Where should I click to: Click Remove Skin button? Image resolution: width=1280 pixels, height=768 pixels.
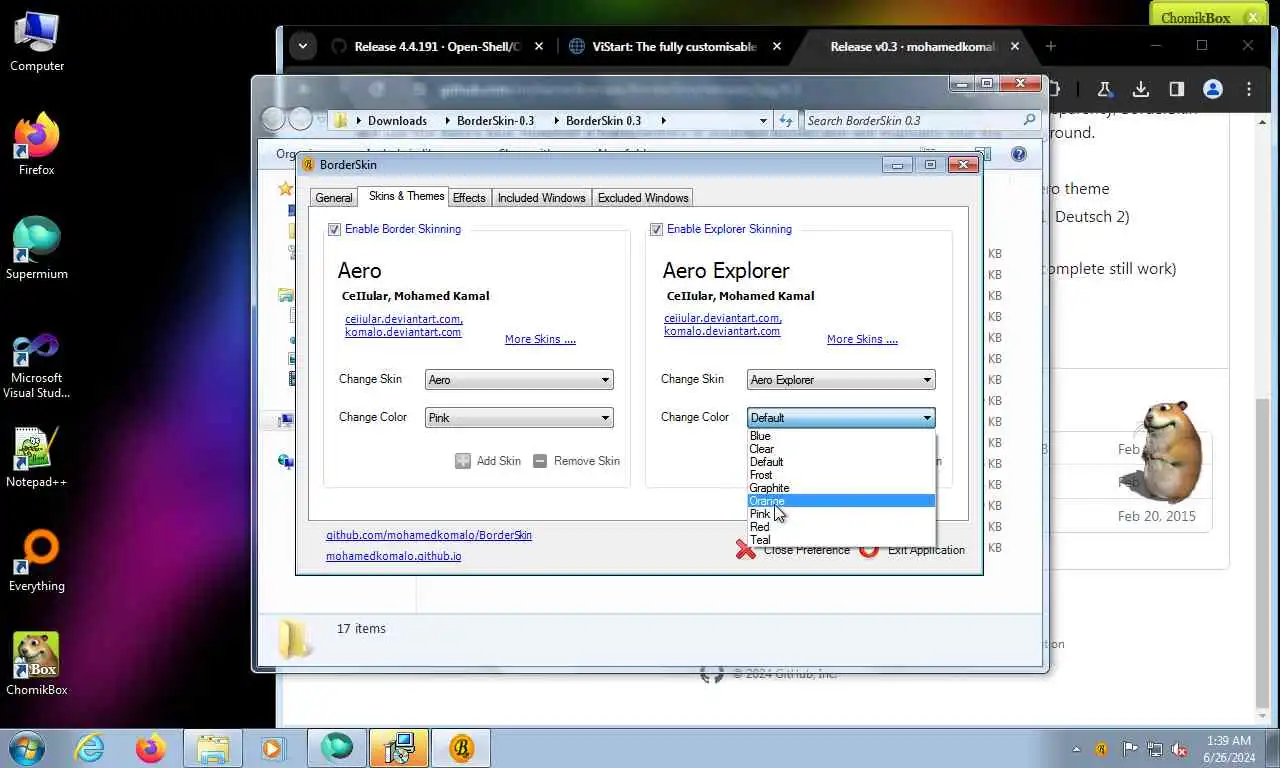(576, 461)
